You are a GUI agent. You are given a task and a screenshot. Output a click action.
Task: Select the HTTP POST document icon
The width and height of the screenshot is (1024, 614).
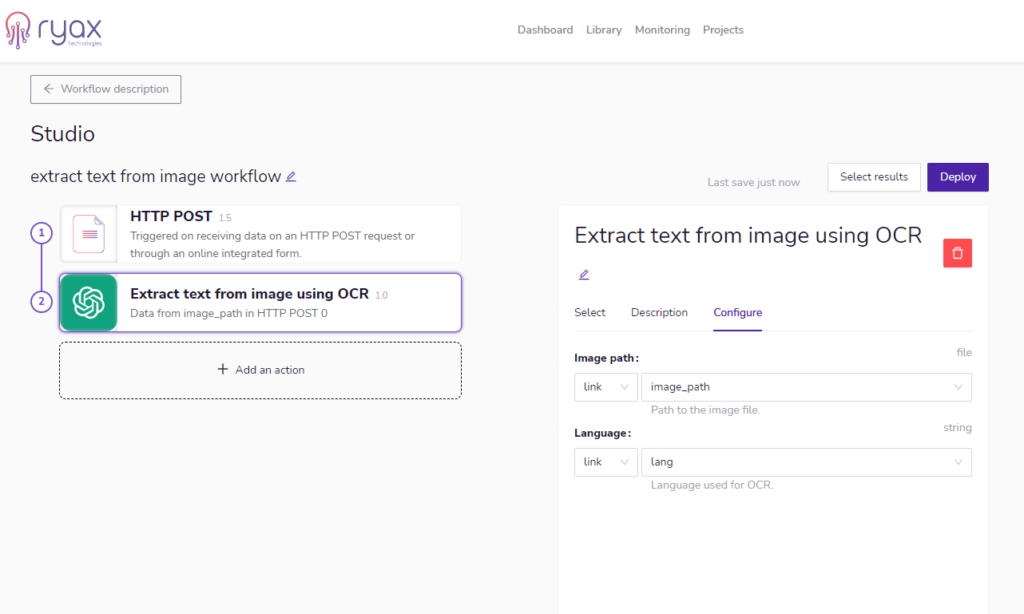88,233
